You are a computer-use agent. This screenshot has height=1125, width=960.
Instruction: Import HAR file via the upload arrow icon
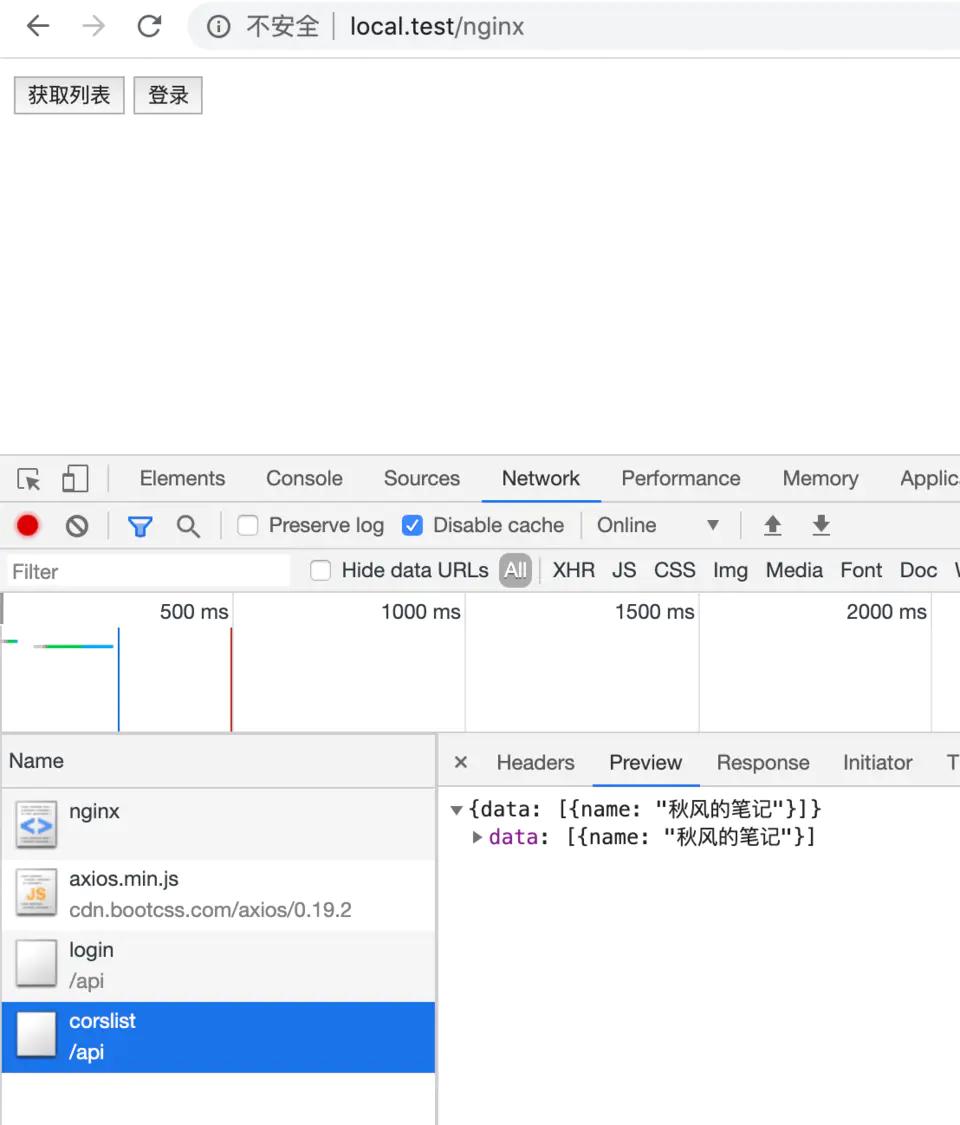tap(772, 525)
